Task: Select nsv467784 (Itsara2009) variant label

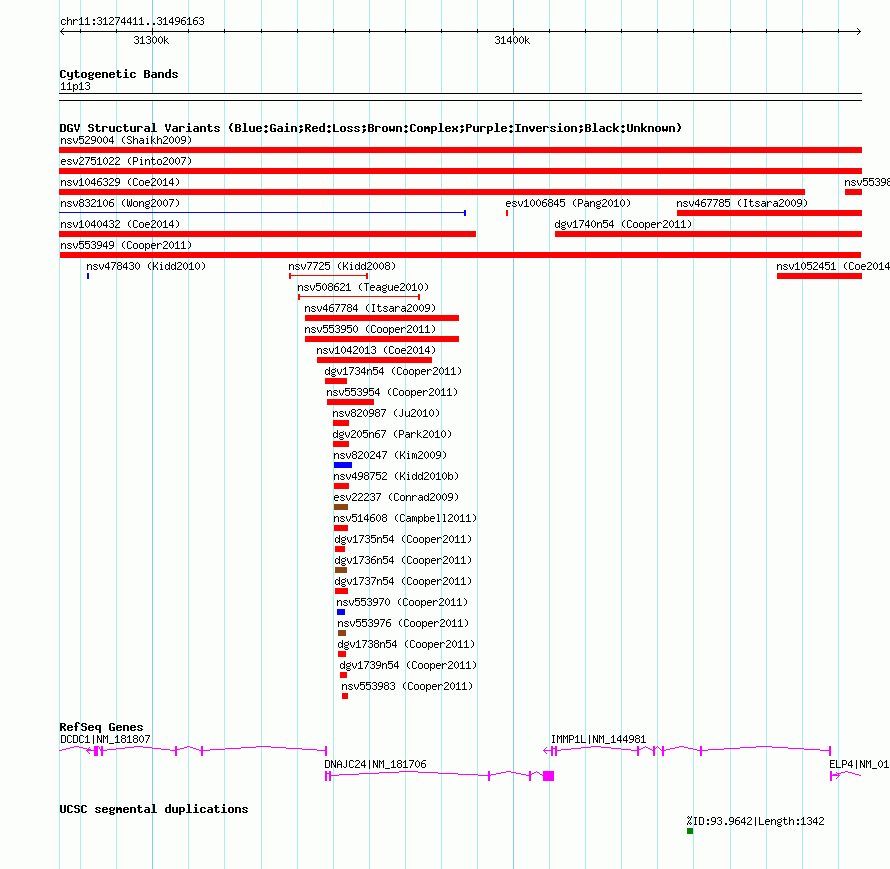Action: 370,308
